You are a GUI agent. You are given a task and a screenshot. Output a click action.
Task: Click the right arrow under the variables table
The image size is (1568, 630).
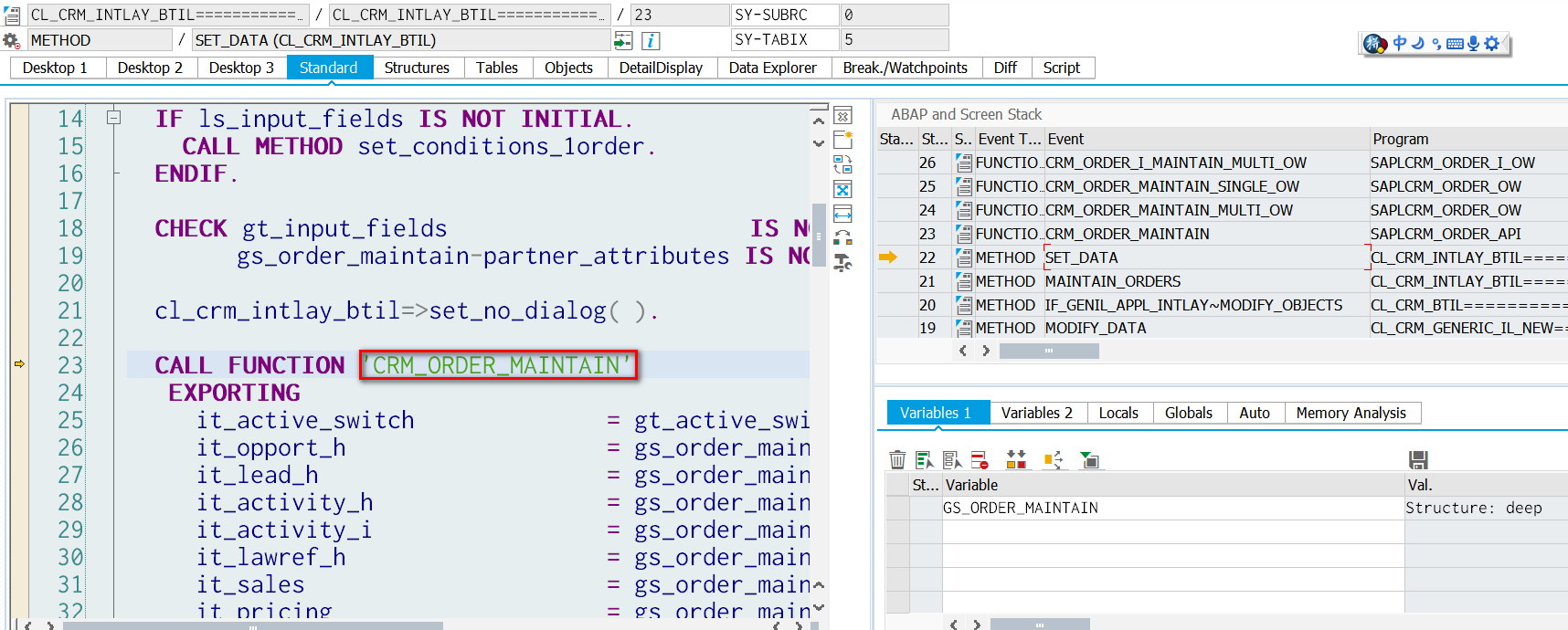(976, 625)
